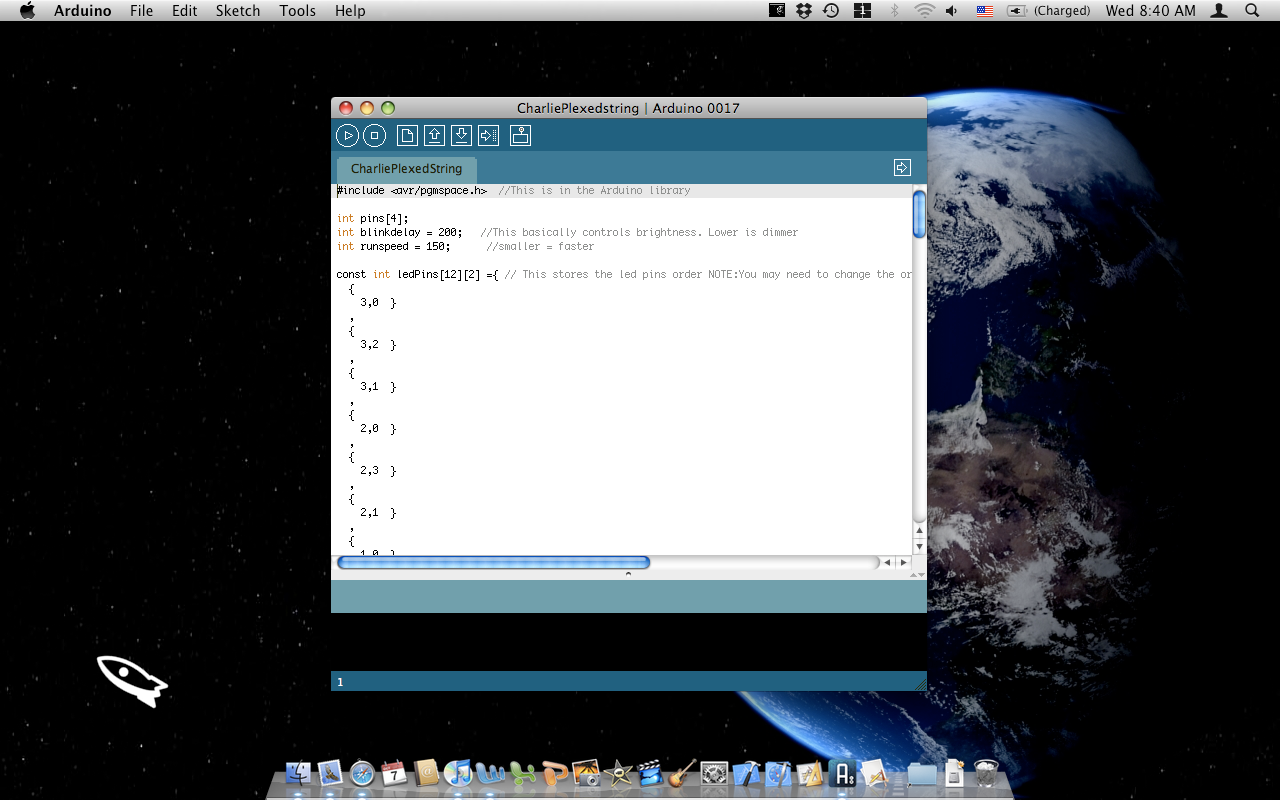Open Address Book in the Dock
The width and height of the screenshot is (1280, 800).
coord(427,773)
